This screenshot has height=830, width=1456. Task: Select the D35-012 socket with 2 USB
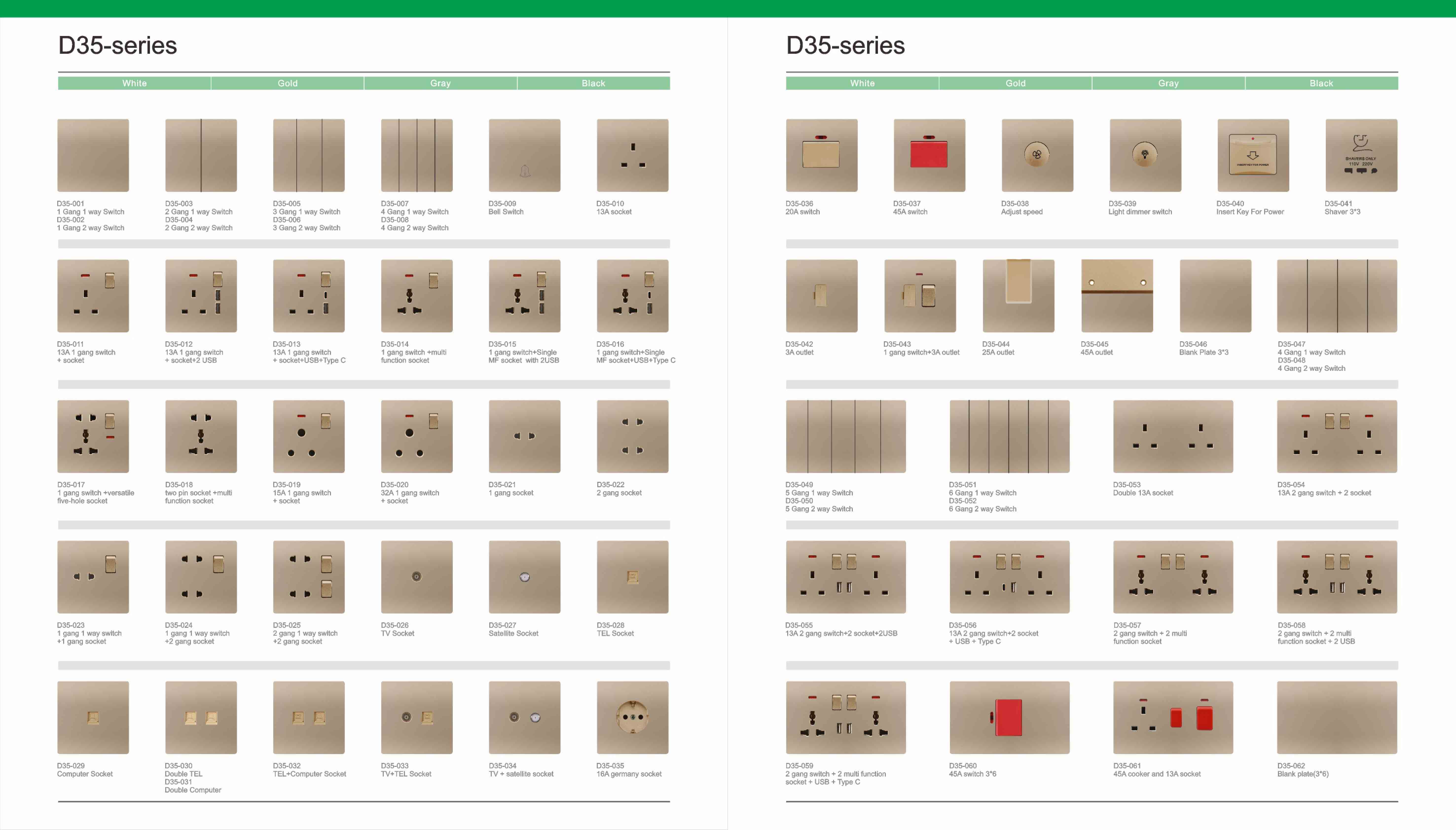coord(201,296)
